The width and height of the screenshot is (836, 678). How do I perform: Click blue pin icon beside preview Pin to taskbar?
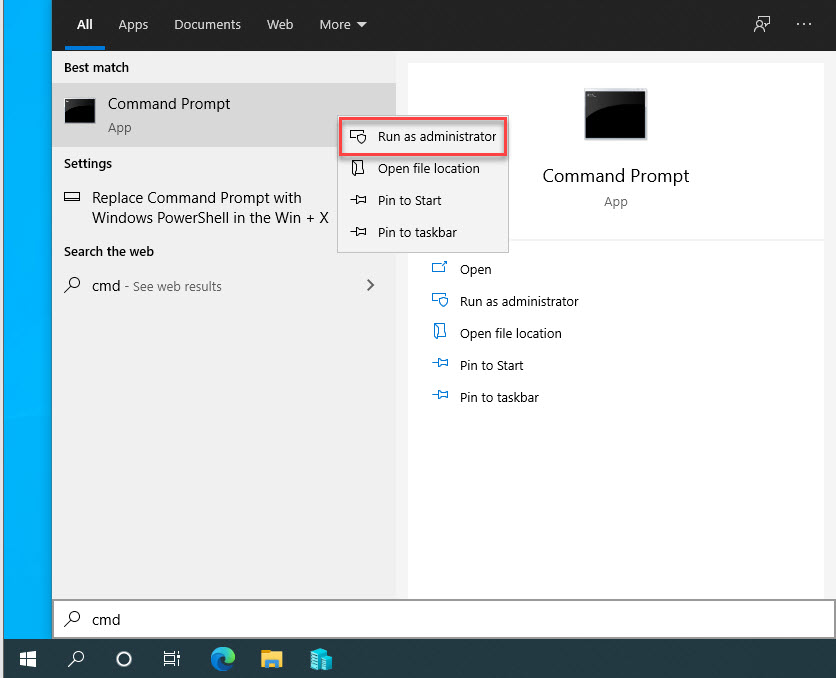[x=440, y=395]
